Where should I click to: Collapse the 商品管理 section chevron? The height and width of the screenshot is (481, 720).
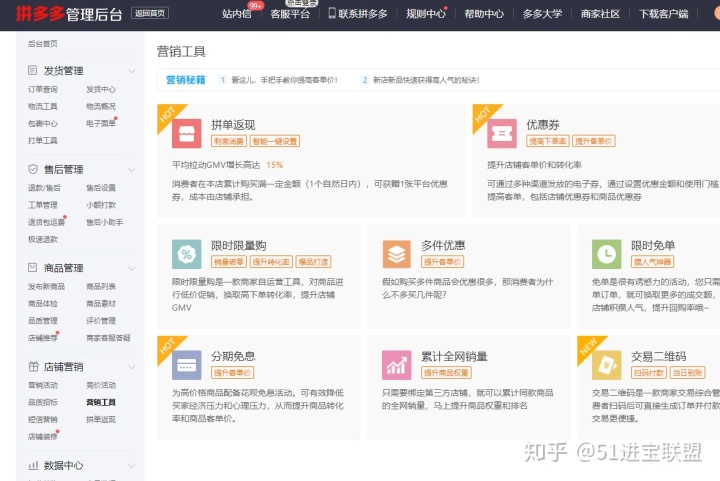132,268
